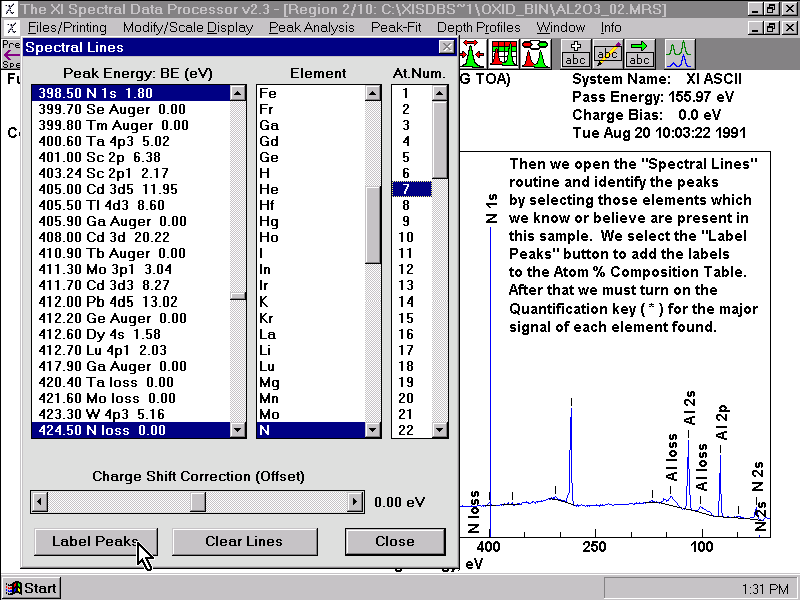Click the peak width arrows toolbar icon

pyautogui.click(x=472, y=54)
